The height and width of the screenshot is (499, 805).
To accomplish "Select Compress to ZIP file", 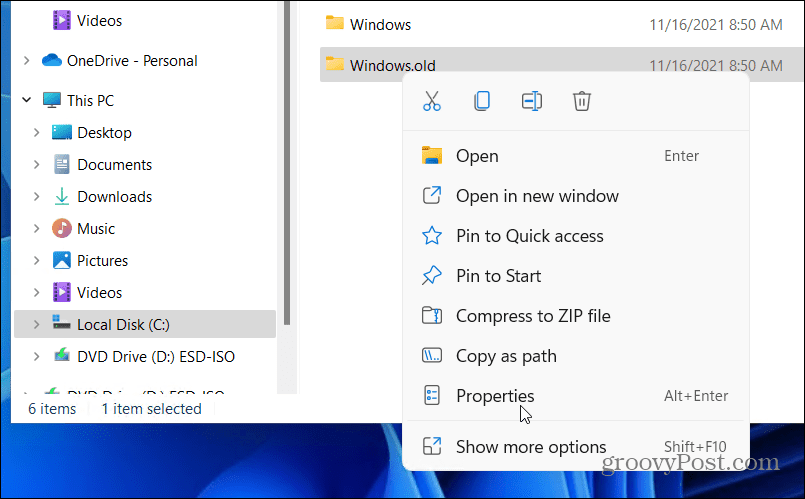I will 533,316.
